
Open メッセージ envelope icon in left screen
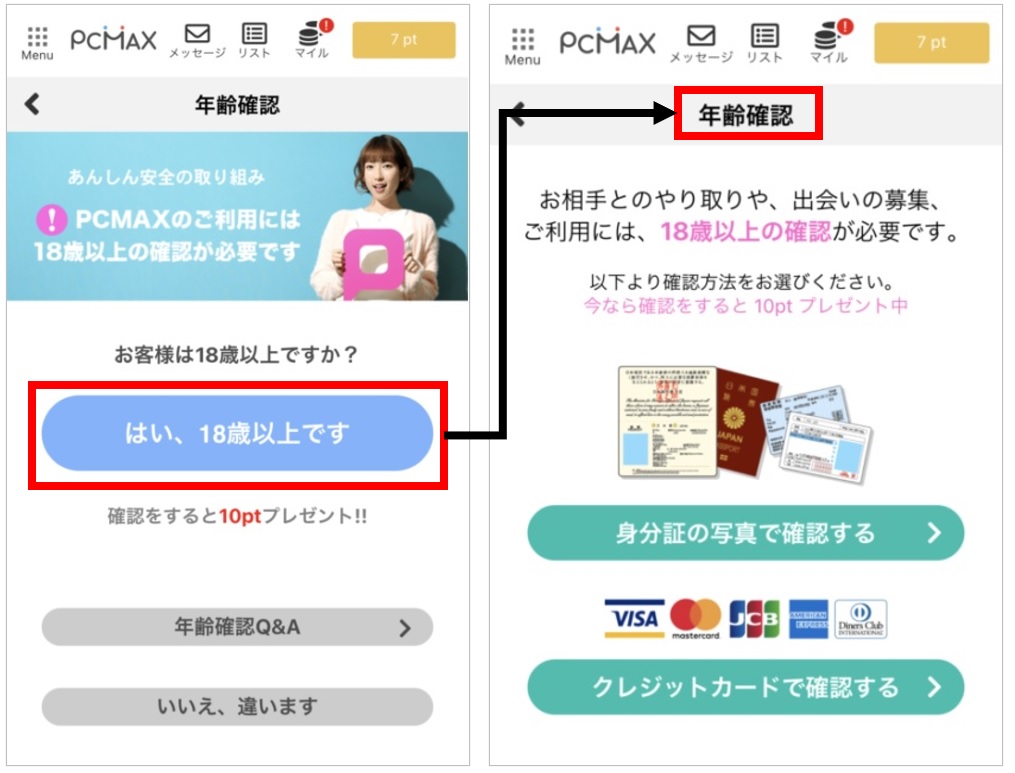tap(197, 41)
